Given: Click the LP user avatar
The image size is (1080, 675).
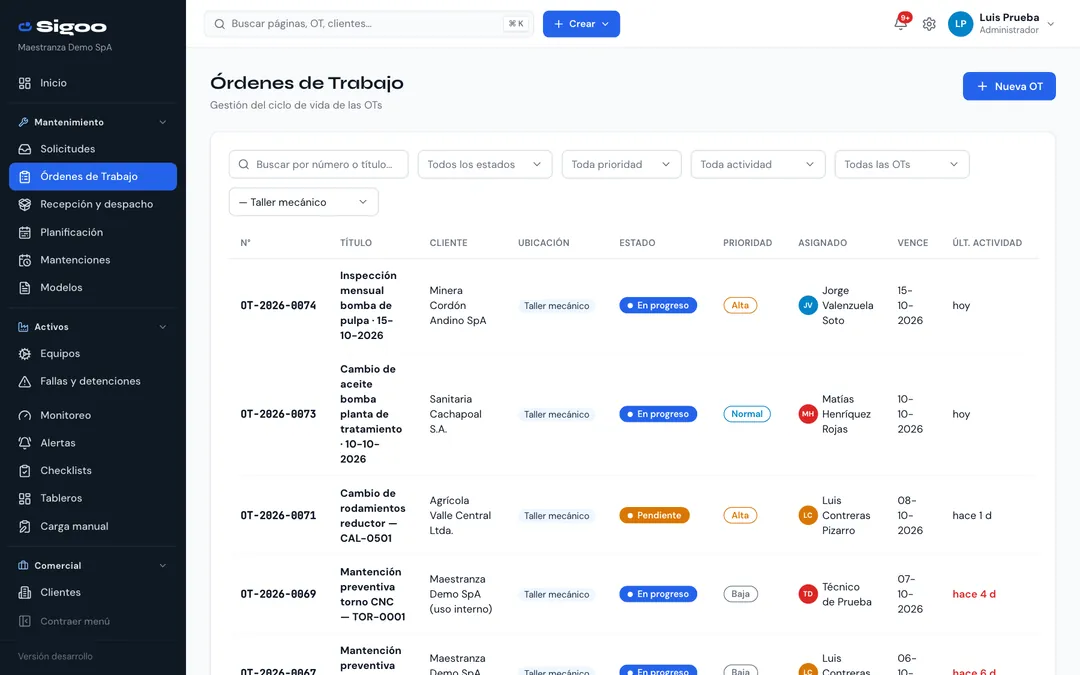Looking at the screenshot, I should pyautogui.click(x=960, y=24).
